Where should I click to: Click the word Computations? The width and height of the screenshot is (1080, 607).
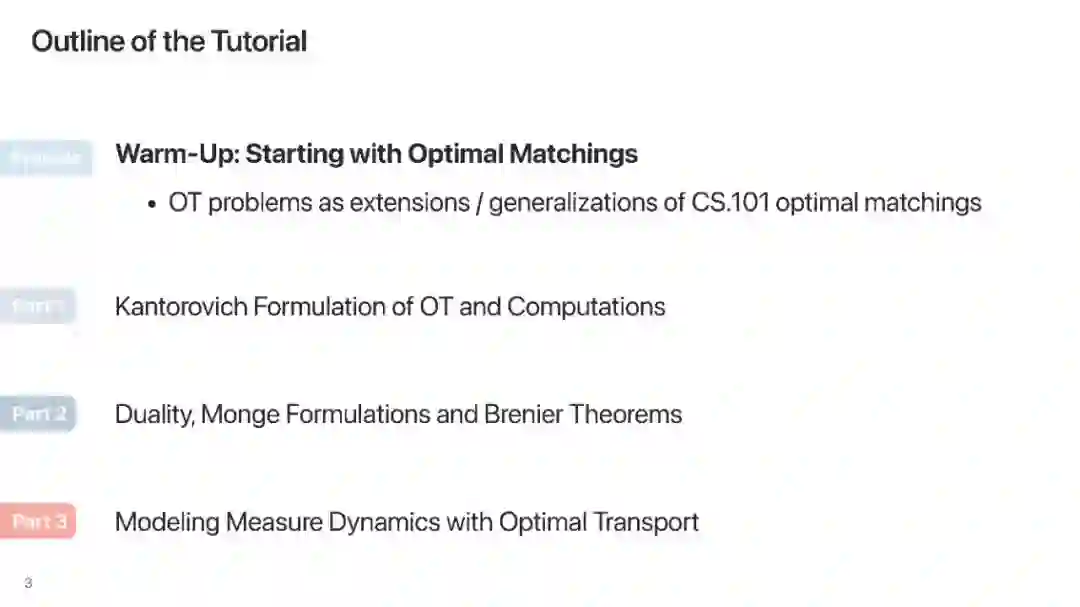click(586, 306)
